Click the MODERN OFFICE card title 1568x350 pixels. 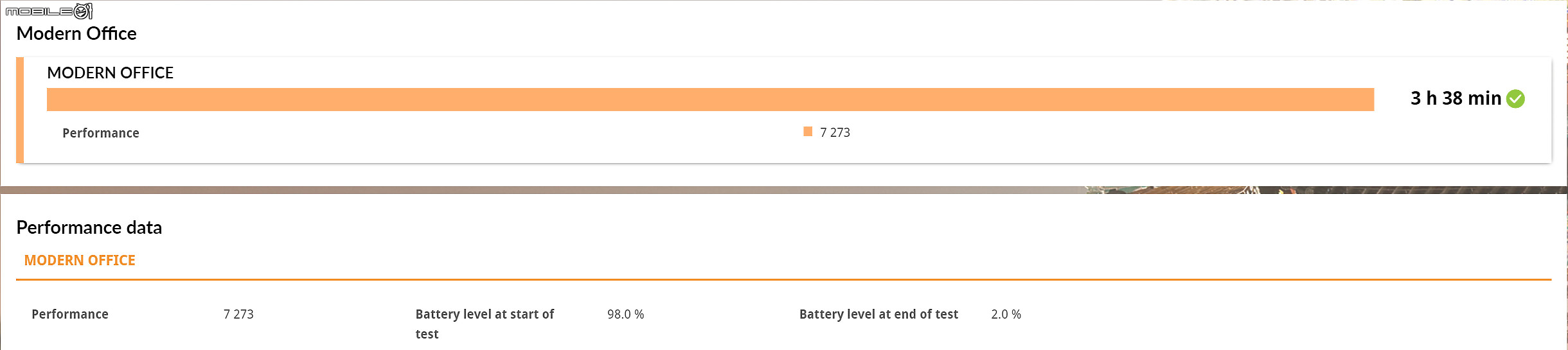point(111,73)
